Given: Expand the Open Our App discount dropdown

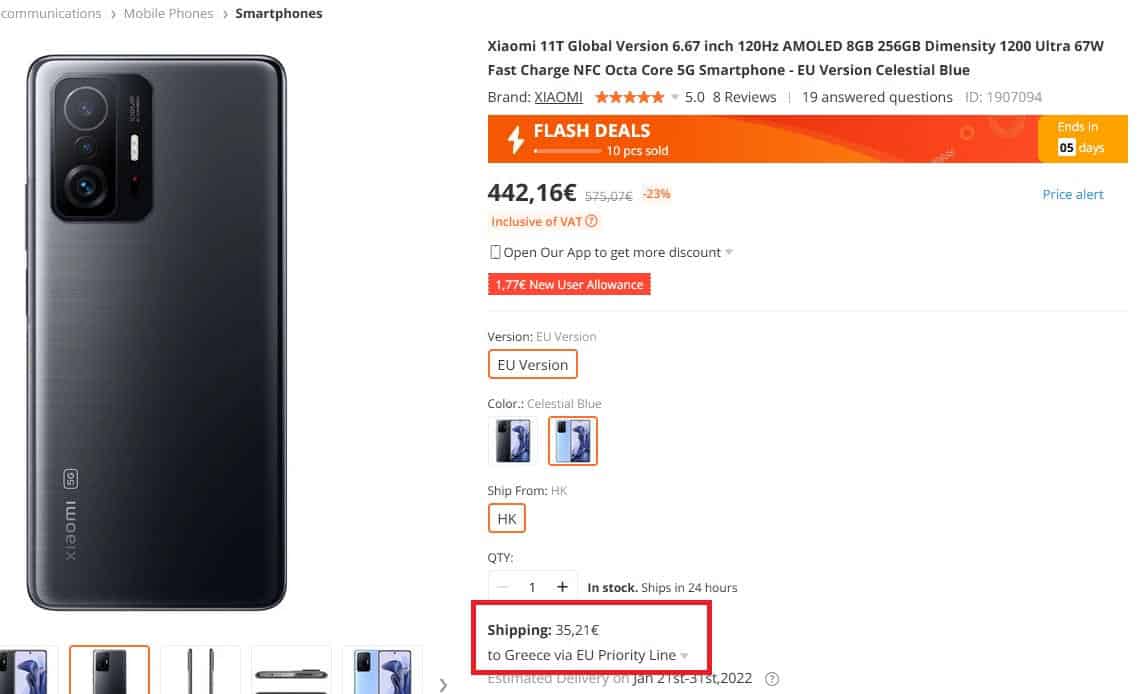Looking at the screenshot, I should tap(729, 252).
